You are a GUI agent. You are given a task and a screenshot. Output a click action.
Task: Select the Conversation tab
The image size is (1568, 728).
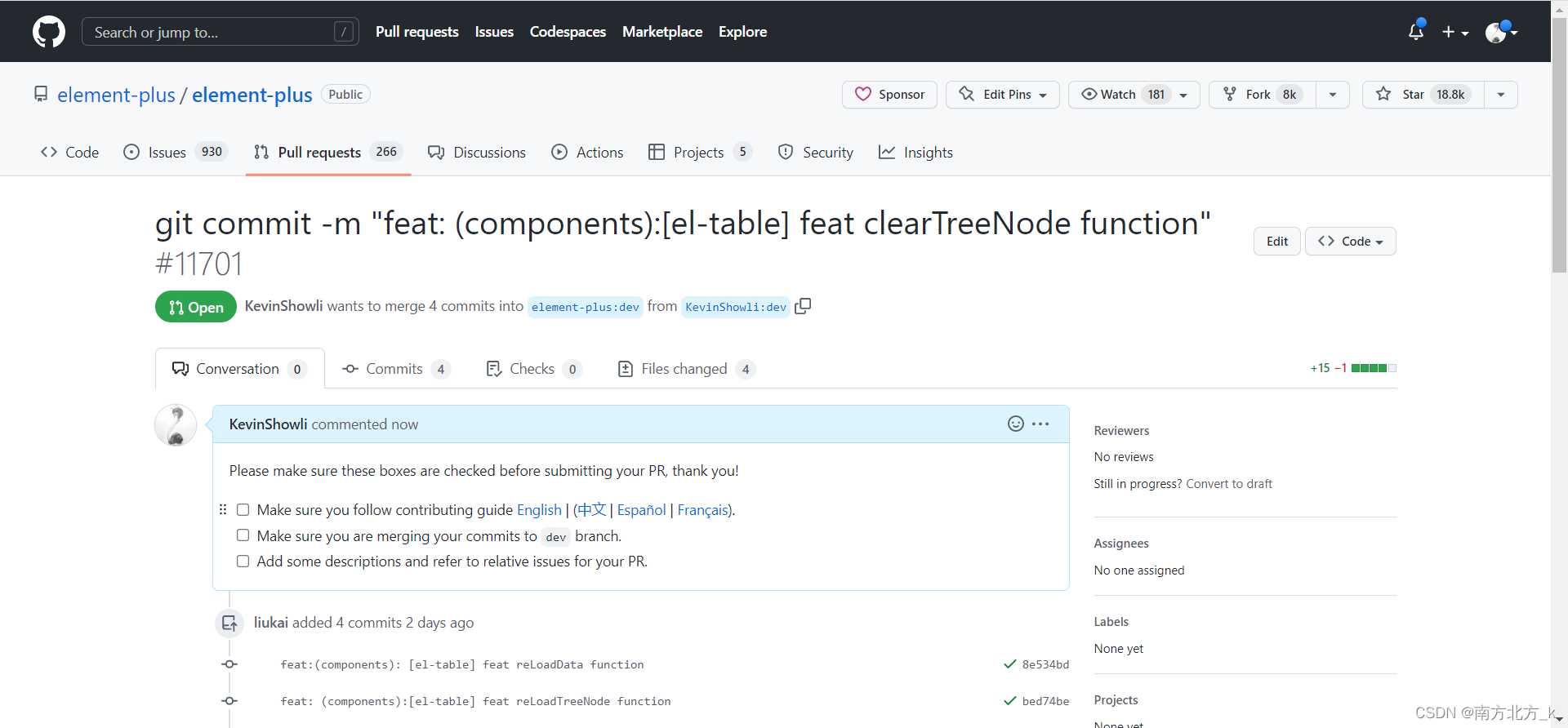tap(239, 369)
